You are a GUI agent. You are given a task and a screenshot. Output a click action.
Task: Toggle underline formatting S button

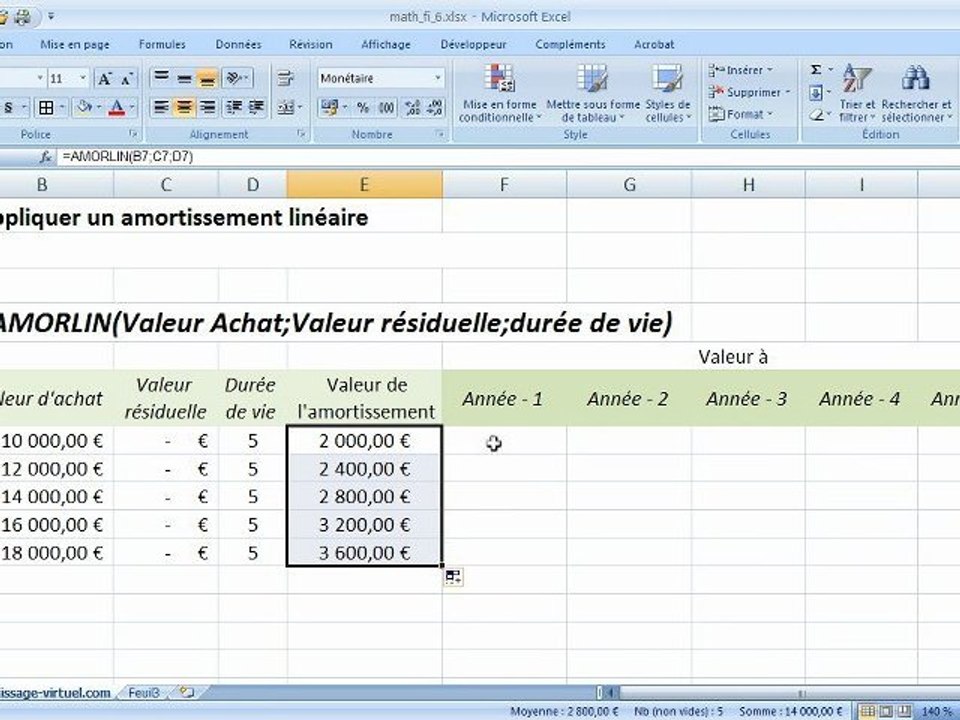click(8, 108)
